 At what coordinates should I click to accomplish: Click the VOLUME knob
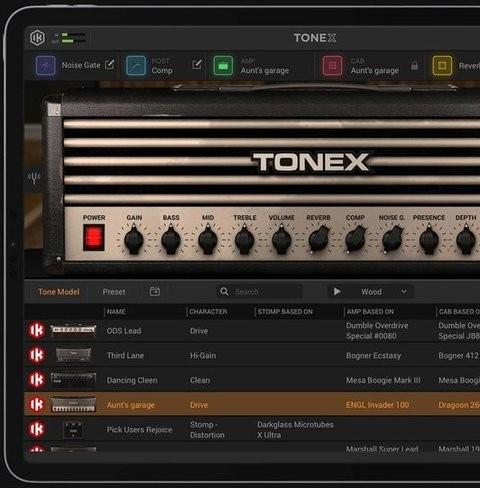tap(281, 239)
